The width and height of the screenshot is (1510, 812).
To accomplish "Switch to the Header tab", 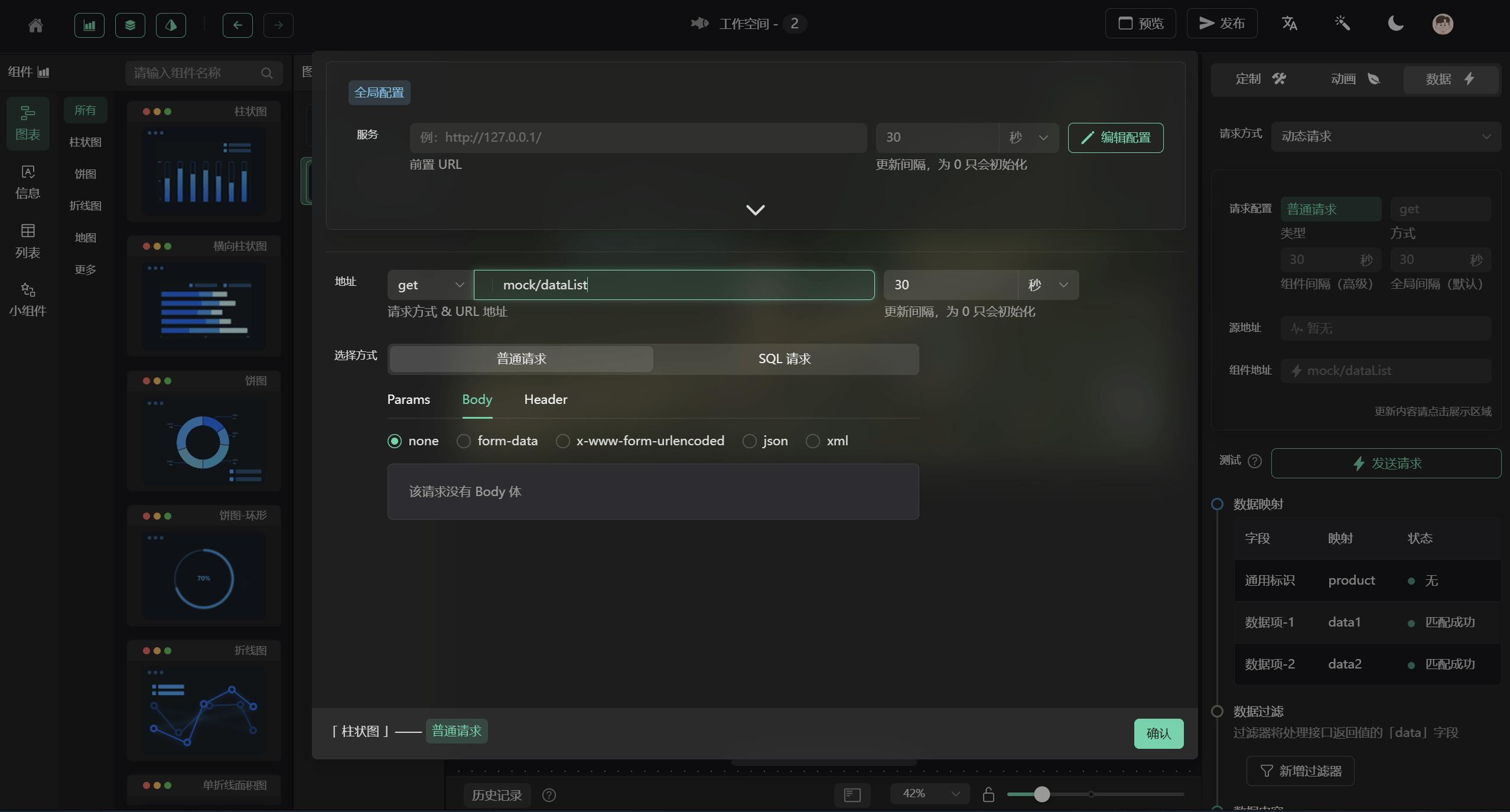I will (x=545, y=400).
